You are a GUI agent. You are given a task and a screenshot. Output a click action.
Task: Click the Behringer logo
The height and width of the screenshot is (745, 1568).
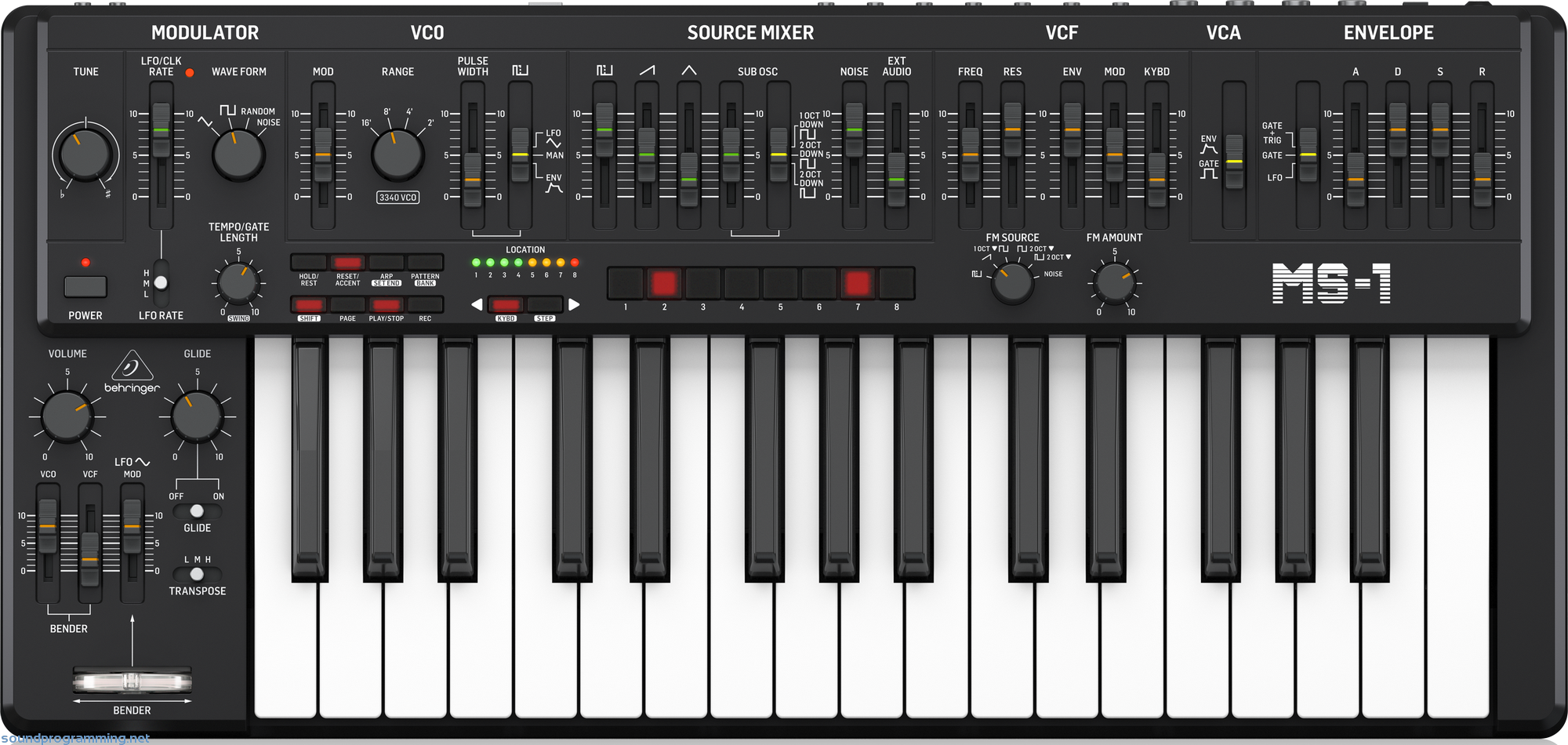point(132,372)
